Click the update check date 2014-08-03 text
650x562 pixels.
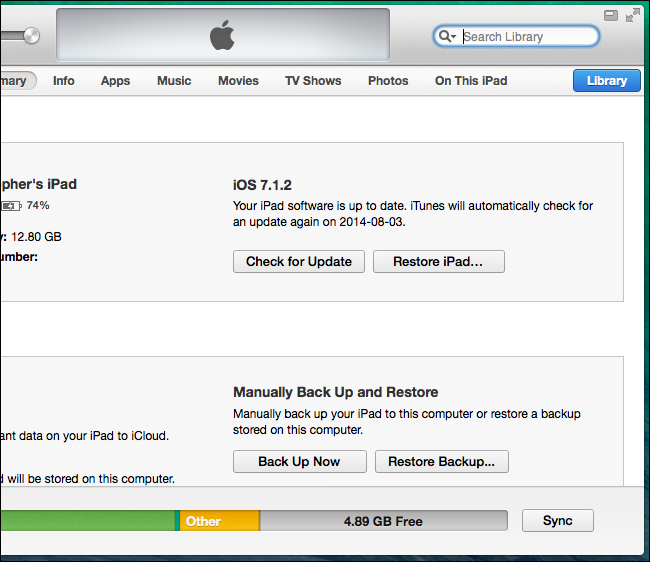[x=371, y=222]
